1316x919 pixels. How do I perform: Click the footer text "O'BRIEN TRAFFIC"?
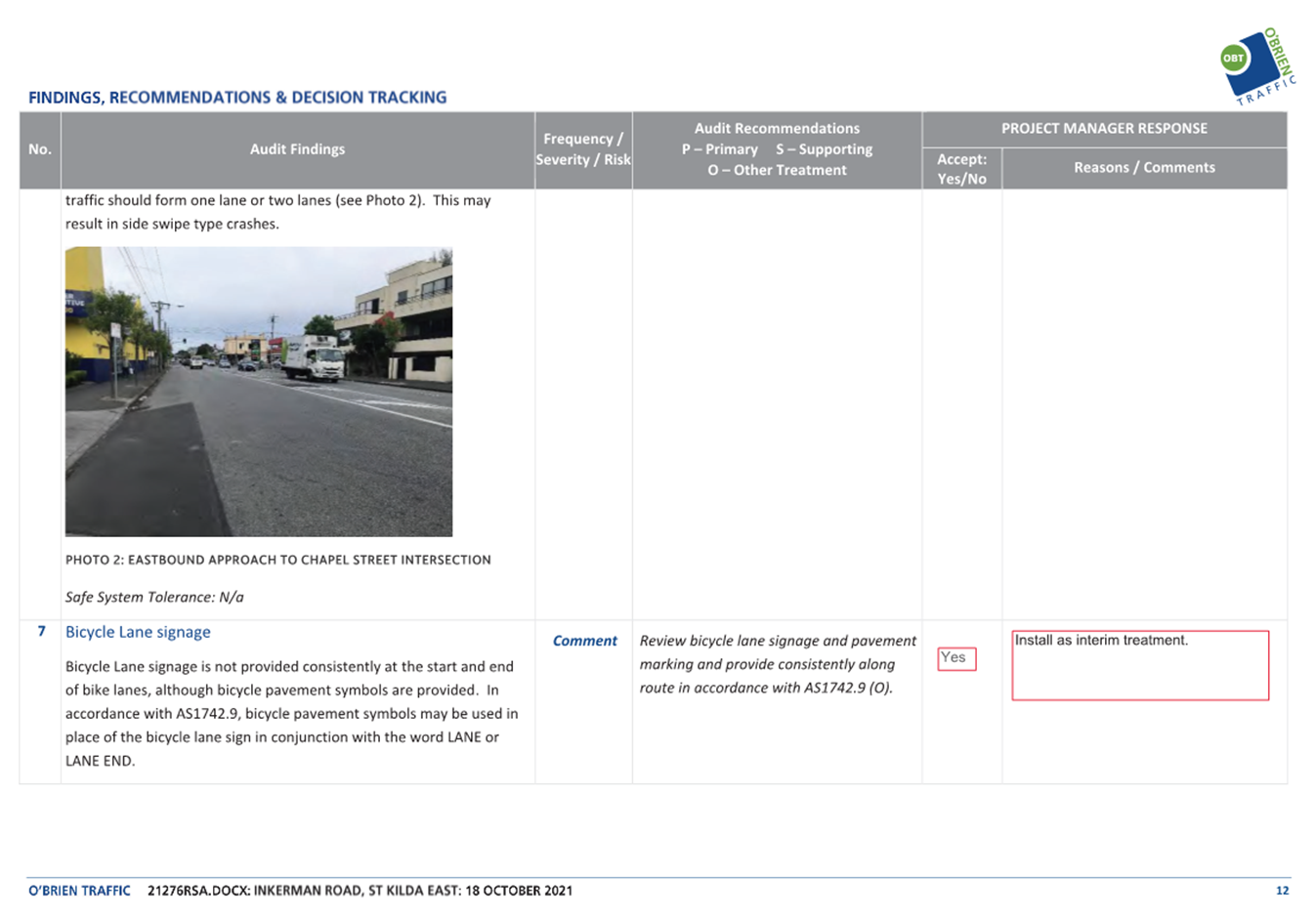pyautogui.click(x=79, y=891)
